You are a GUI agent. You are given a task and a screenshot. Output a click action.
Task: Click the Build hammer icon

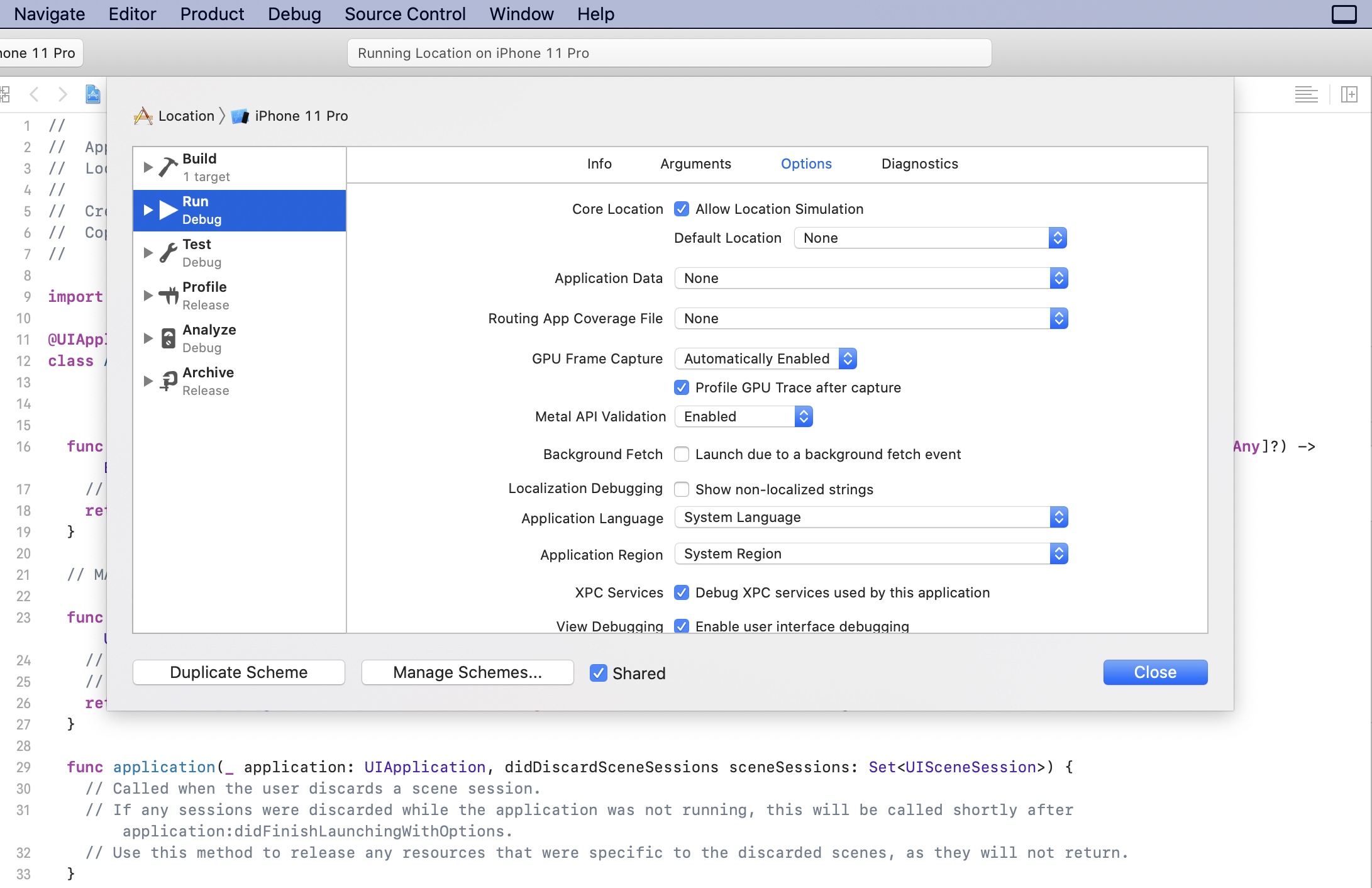168,167
